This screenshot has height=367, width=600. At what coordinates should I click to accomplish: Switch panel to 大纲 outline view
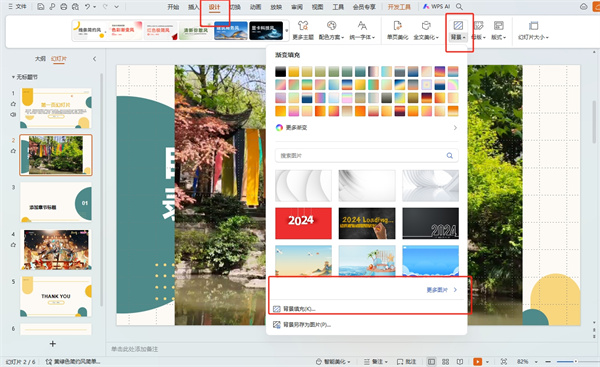[40, 59]
